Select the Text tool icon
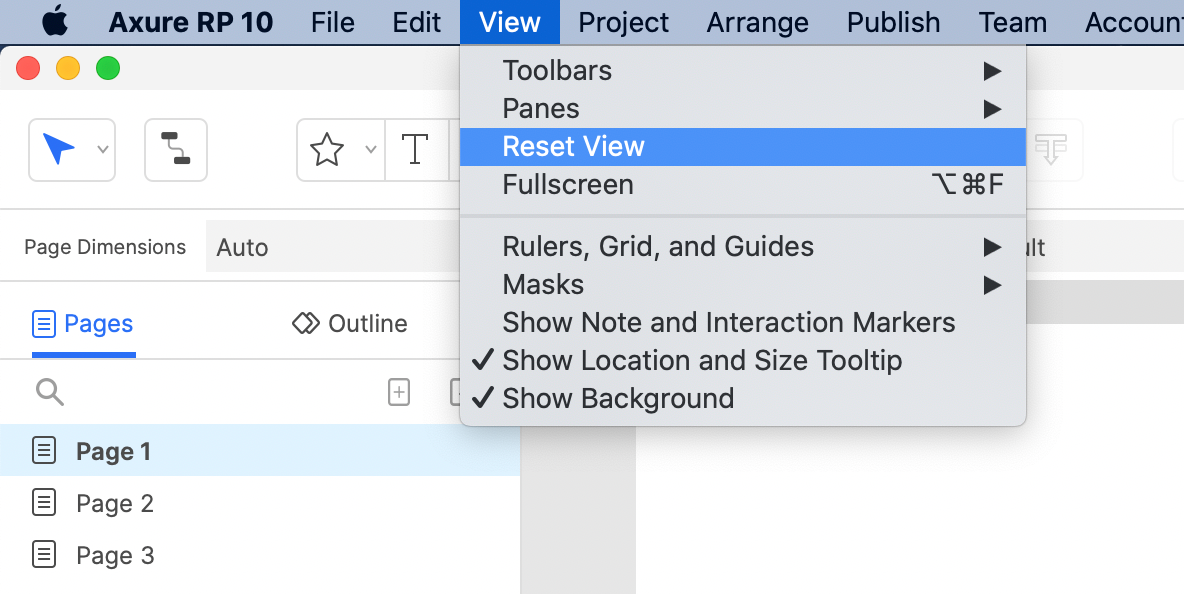This screenshot has height=594, width=1184. [415, 150]
